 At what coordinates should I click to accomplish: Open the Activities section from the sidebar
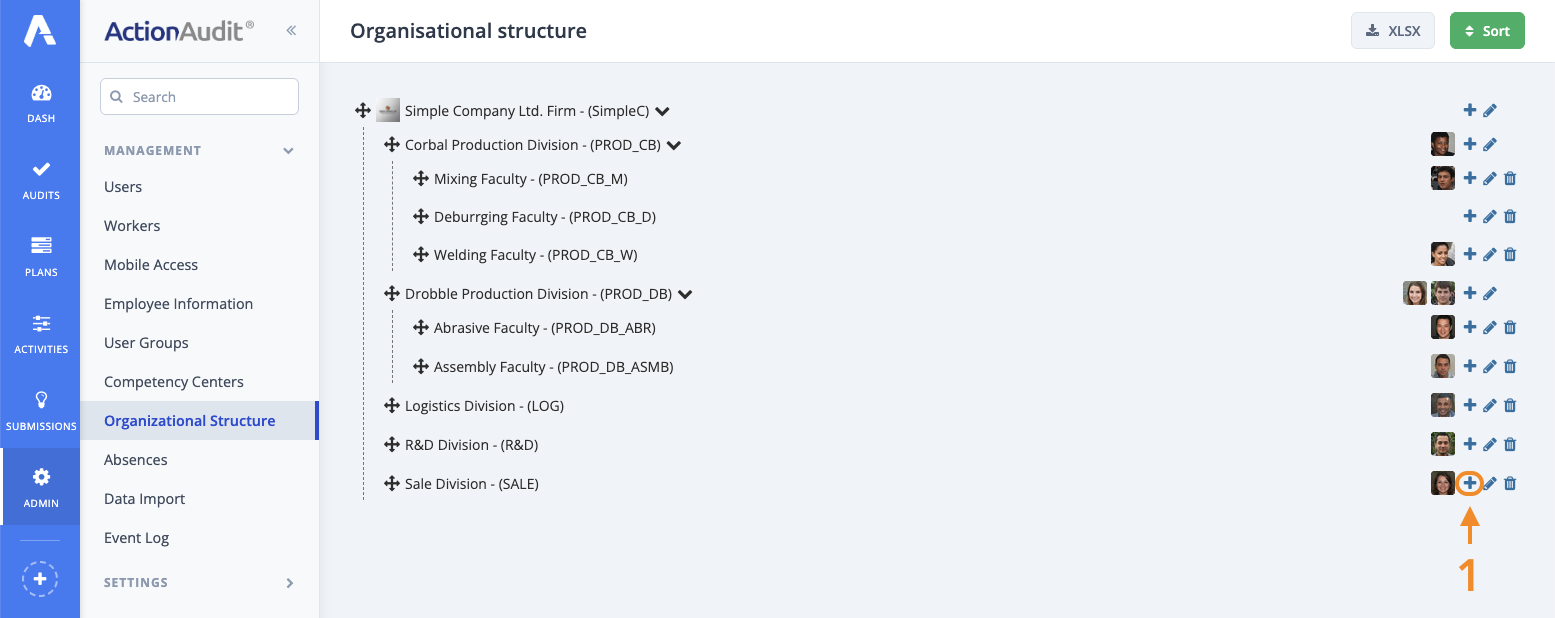[x=40, y=333]
